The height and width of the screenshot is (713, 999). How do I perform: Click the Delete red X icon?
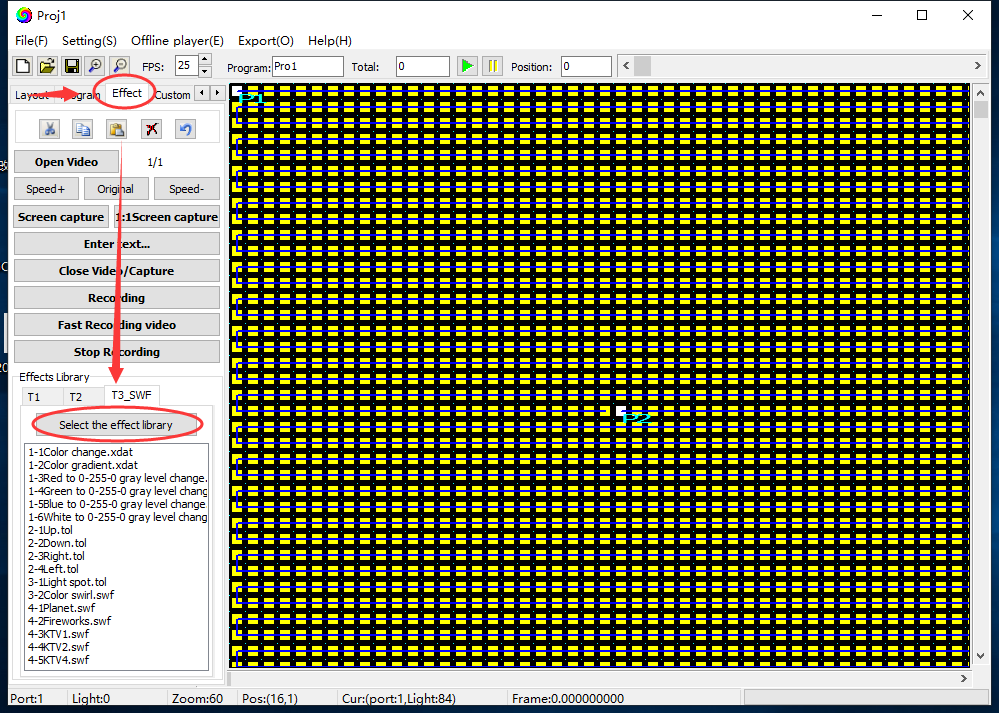coord(151,129)
